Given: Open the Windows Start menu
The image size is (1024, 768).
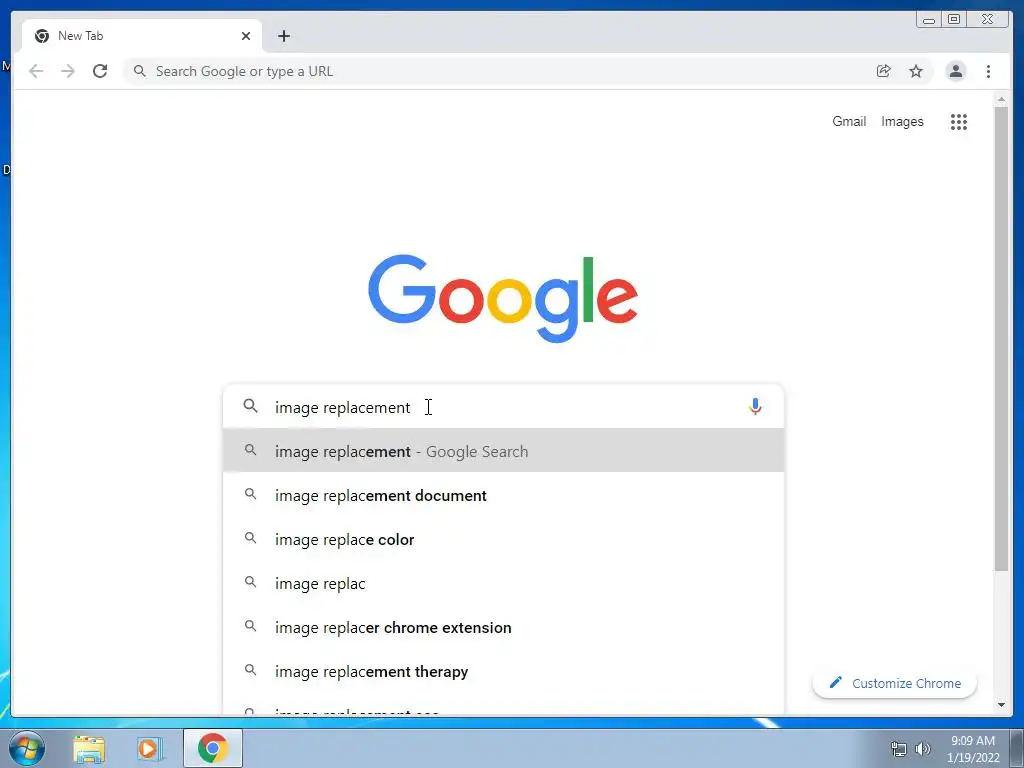Looking at the screenshot, I should 27,748.
